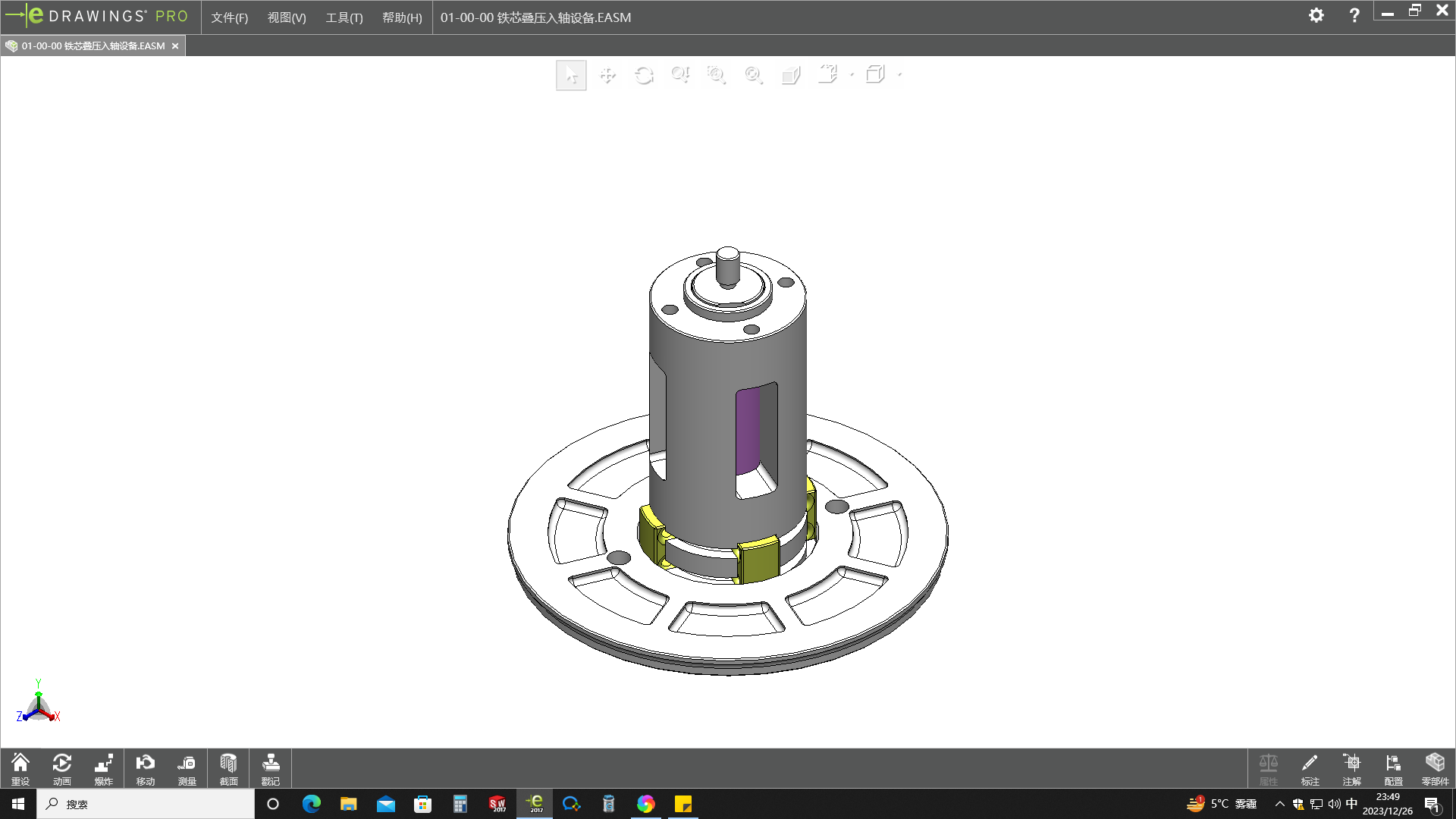This screenshot has width=1456, height=819.
Task: Open the Windows Start menu
Action: (18, 804)
